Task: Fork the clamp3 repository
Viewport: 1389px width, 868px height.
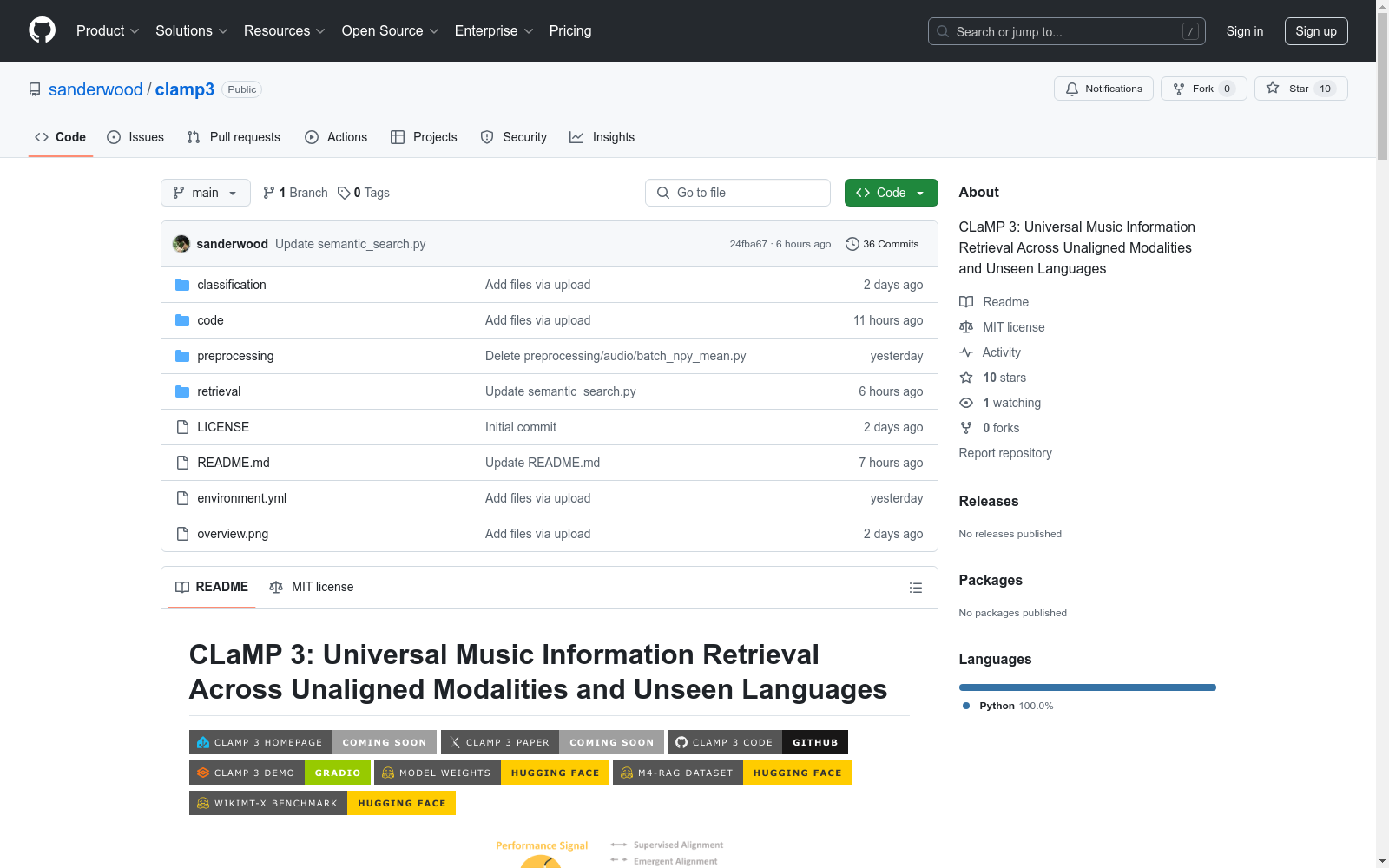Action: pos(1203,89)
